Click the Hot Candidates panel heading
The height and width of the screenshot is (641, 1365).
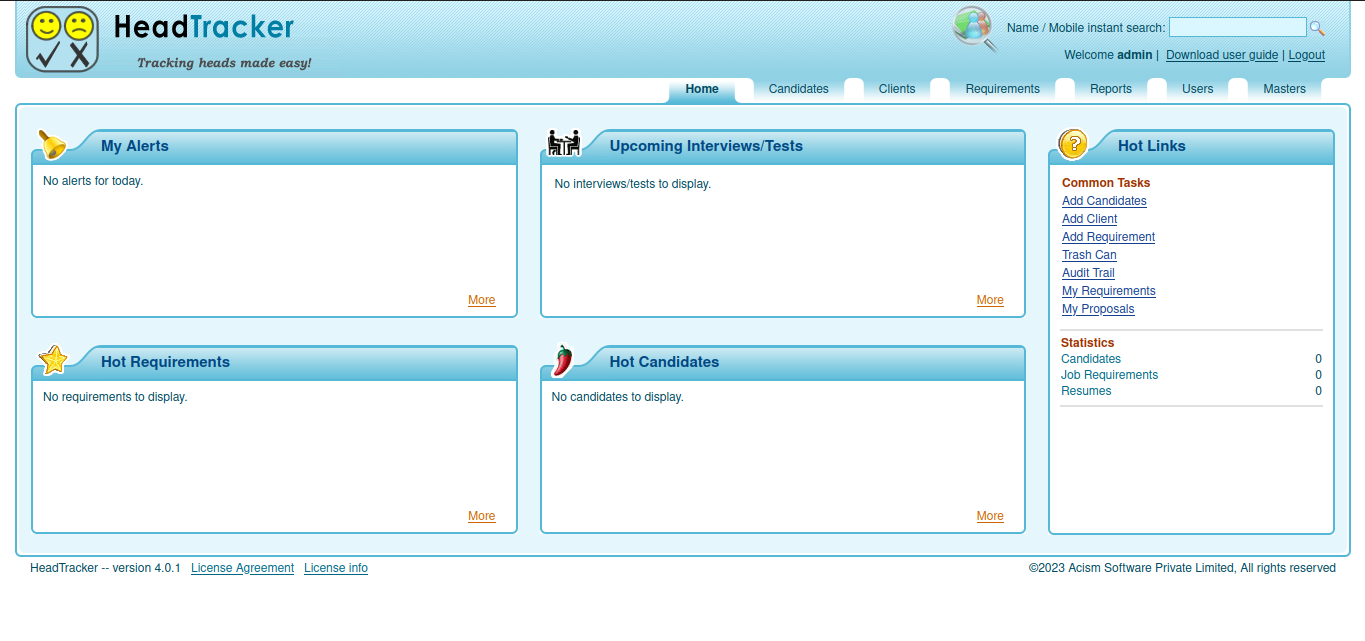(664, 362)
